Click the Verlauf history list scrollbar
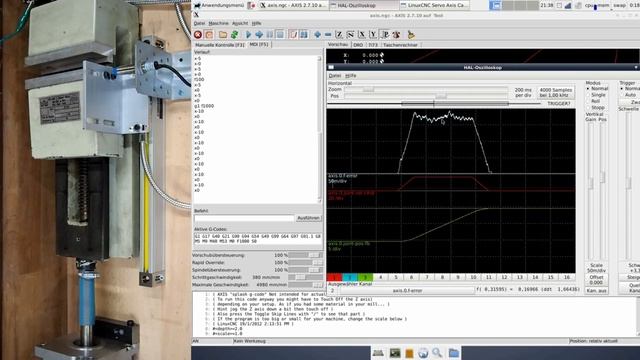This screenshot has width=640, height=360. point(320,129)
